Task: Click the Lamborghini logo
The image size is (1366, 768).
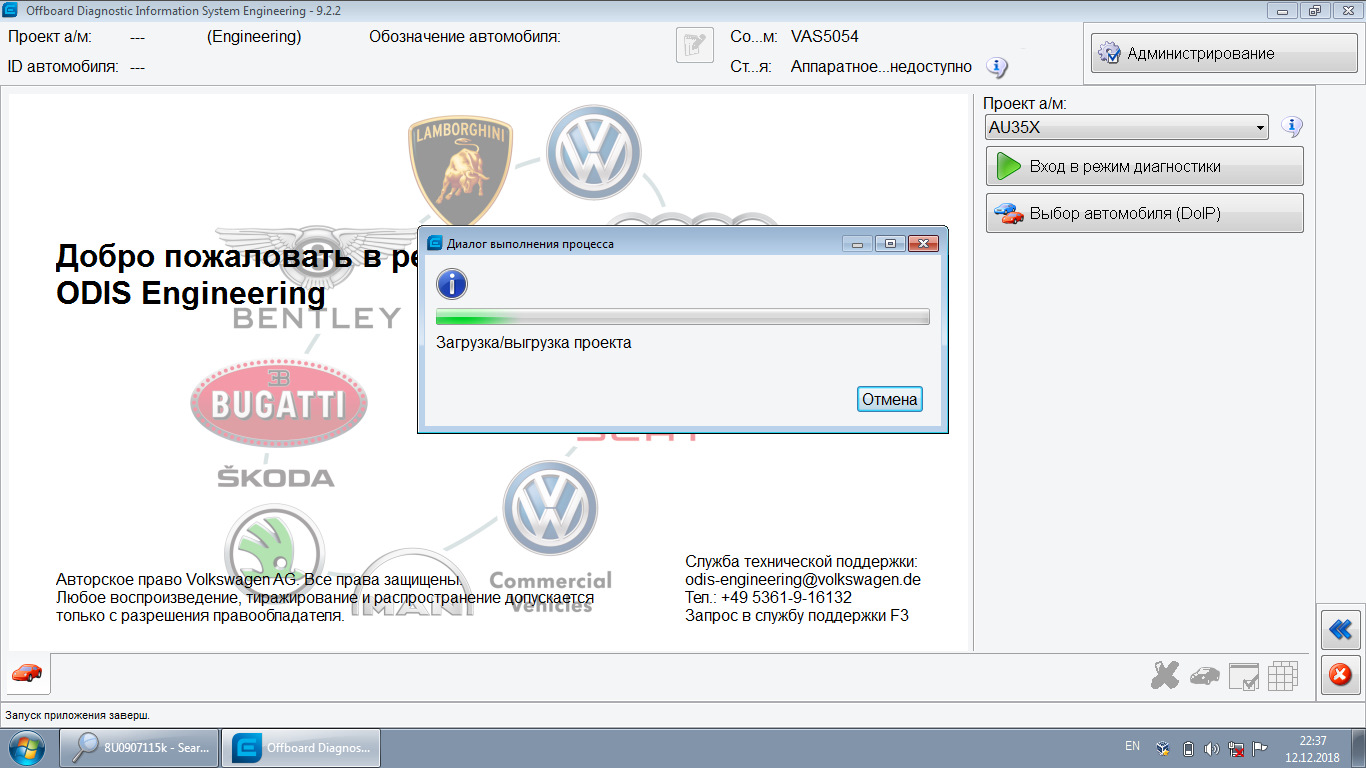Action: coord(460,168)
